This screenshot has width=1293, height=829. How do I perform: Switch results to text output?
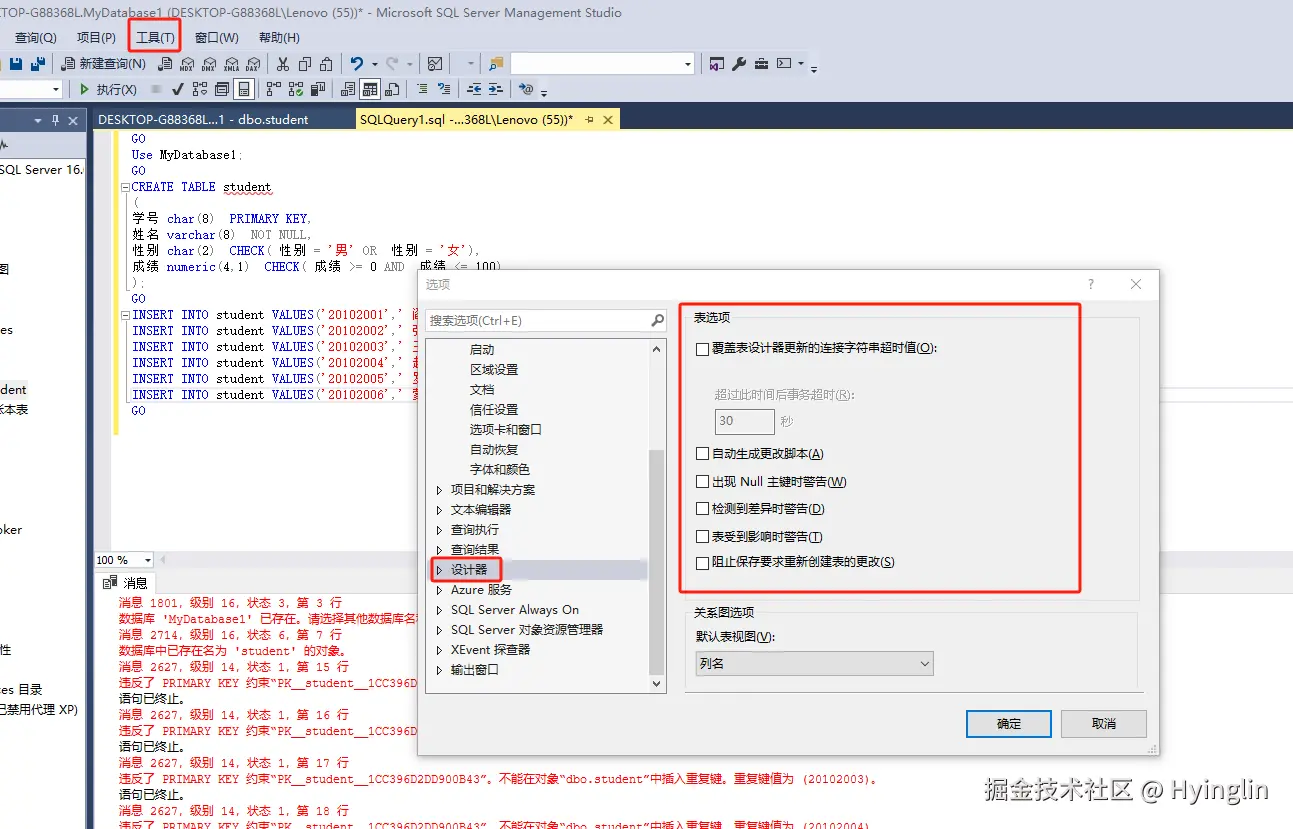pyautogui.click(x=348, y=89)
